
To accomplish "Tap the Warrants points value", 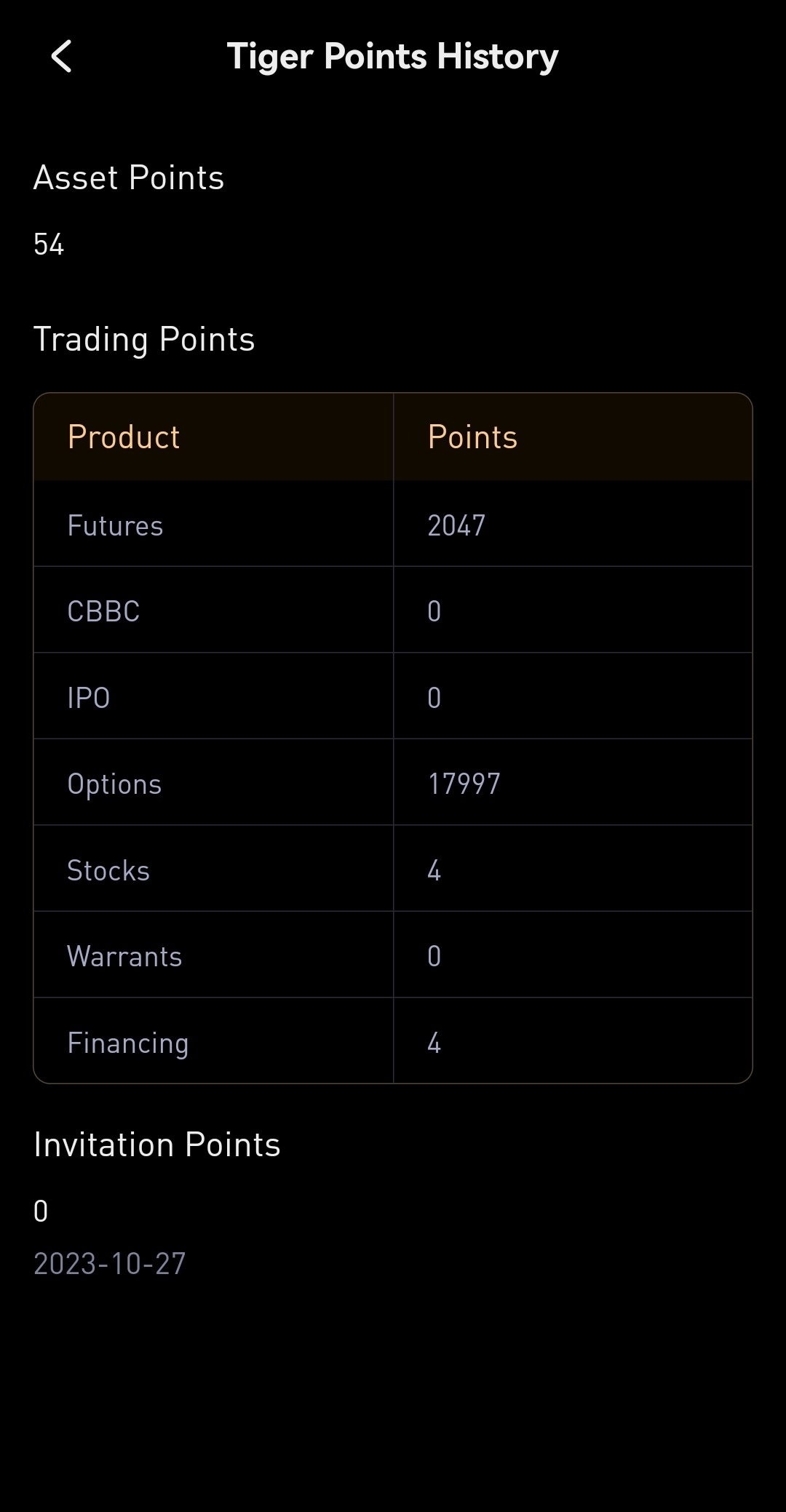I will tap(434, 956).
